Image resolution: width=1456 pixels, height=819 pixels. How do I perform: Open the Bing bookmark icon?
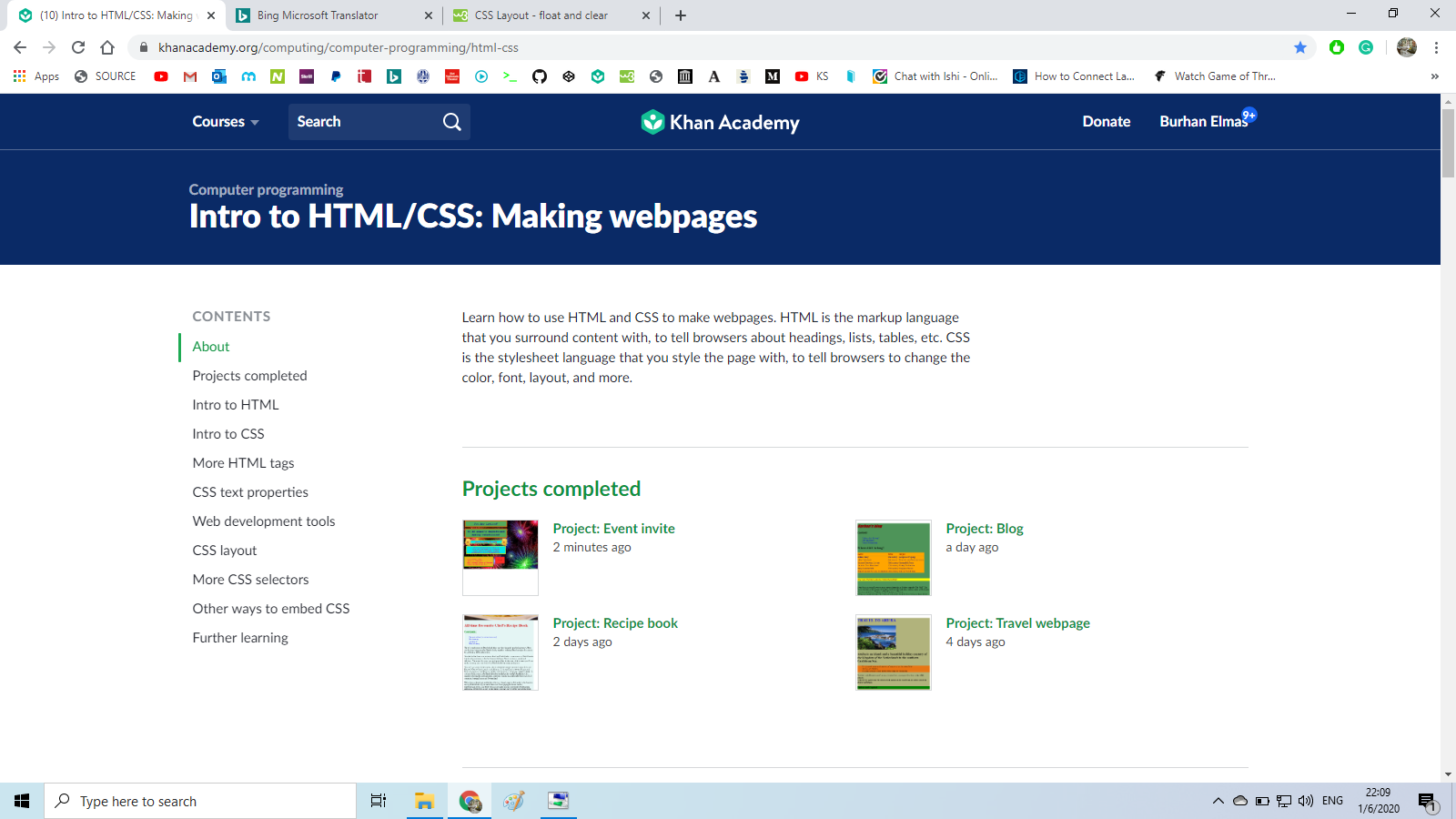[x=394, y=76]
